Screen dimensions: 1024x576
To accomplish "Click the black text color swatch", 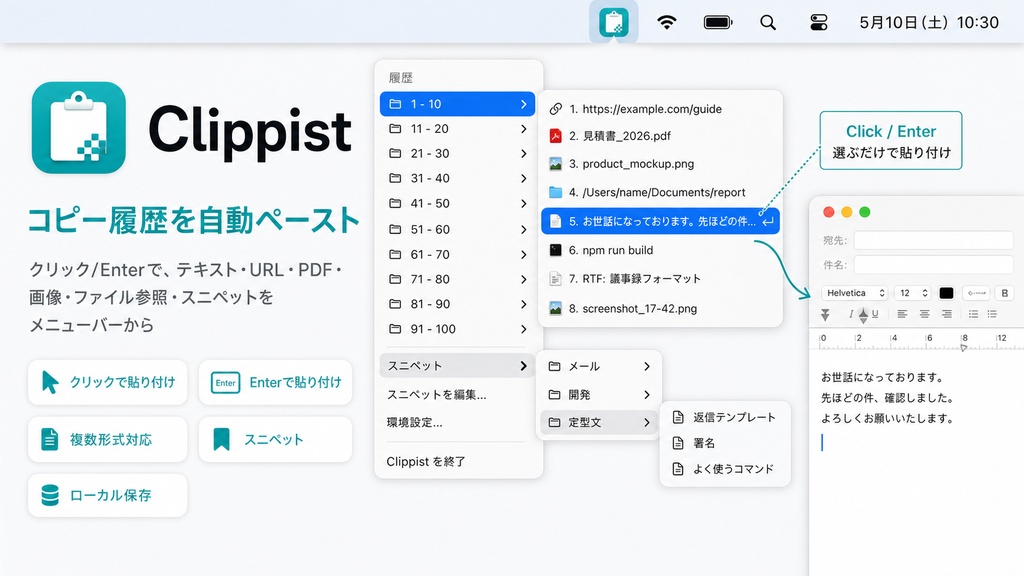I will (946, 293).
